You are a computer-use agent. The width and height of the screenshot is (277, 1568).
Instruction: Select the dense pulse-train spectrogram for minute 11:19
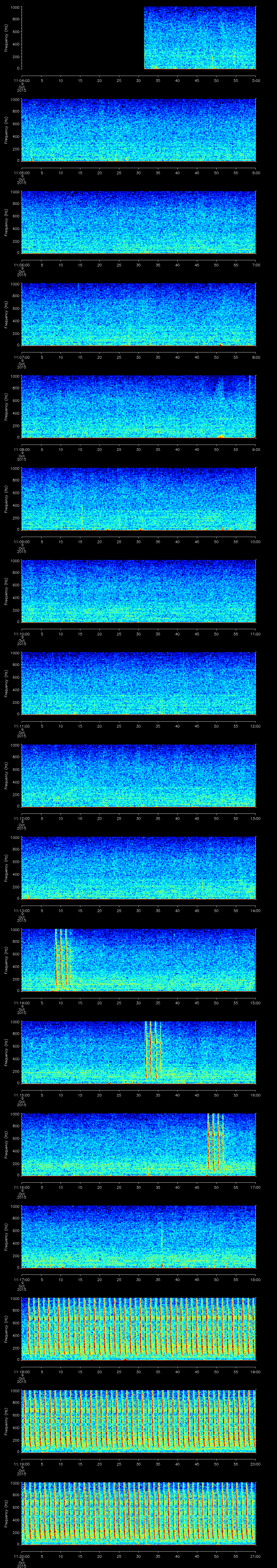coord(138,1421)
